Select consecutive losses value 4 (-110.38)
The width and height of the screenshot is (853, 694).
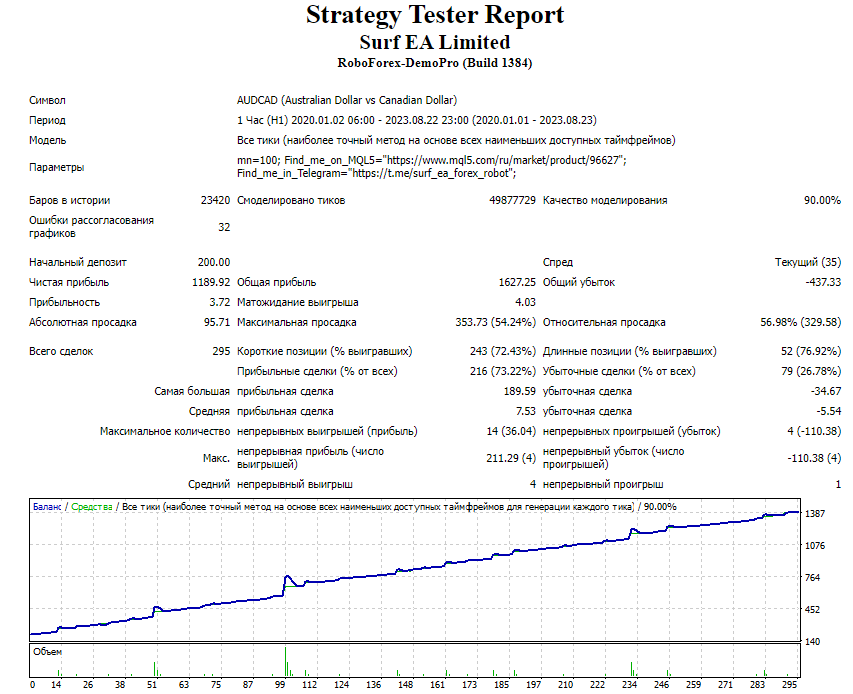pos(814,431)
